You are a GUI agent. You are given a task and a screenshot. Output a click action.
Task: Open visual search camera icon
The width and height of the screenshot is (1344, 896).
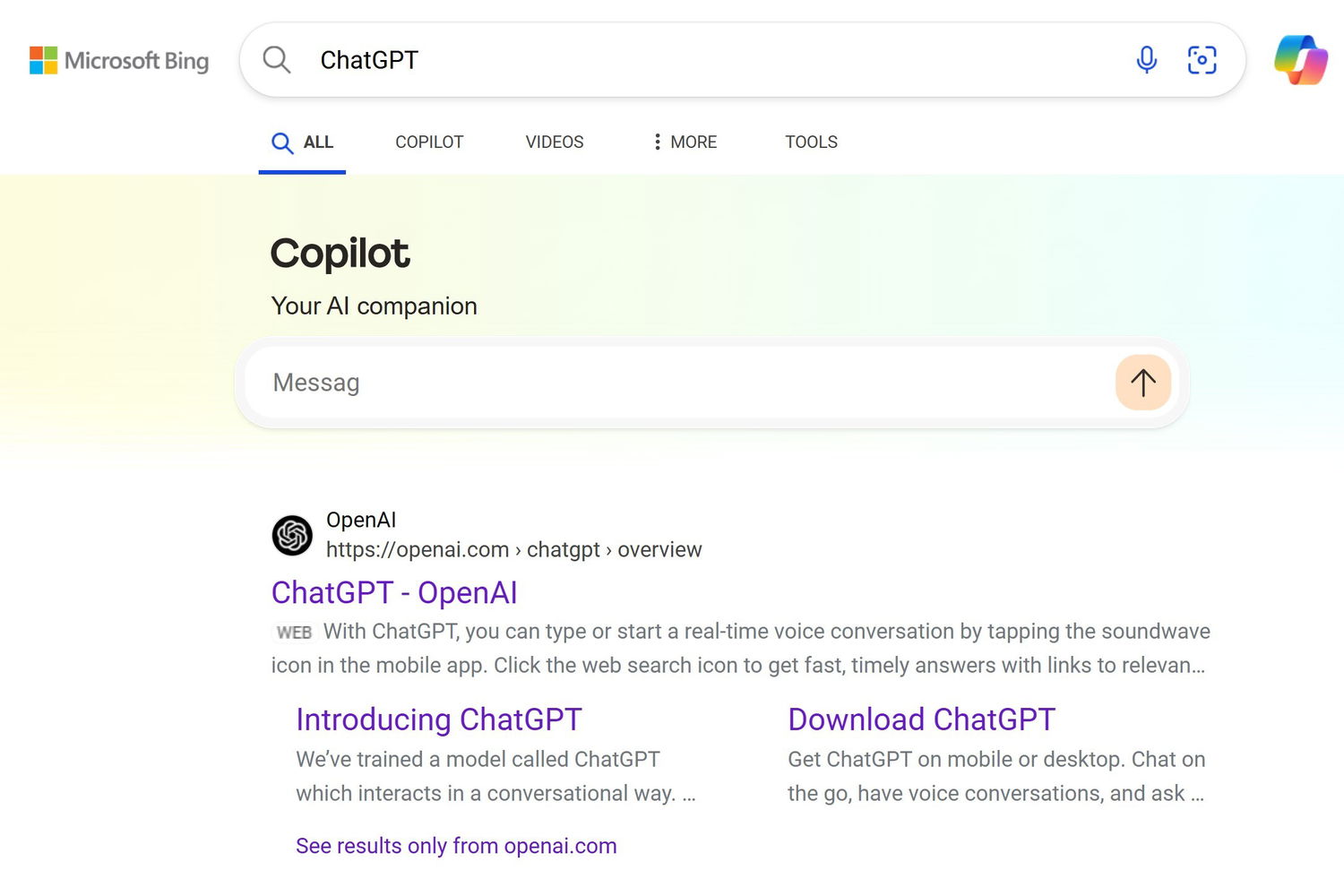click(x=1202, y=60)
